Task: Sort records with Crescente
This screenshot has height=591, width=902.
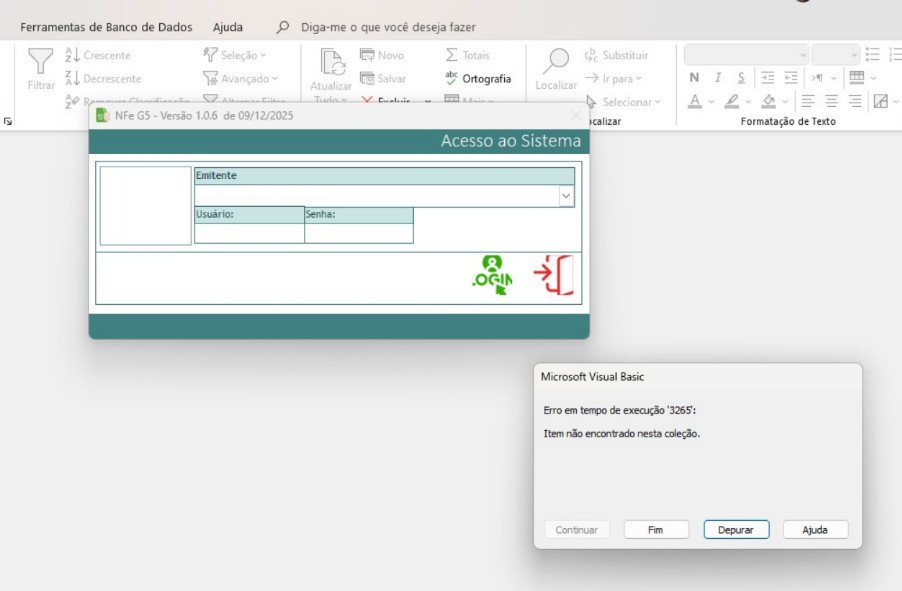Action: pos(98,55)
